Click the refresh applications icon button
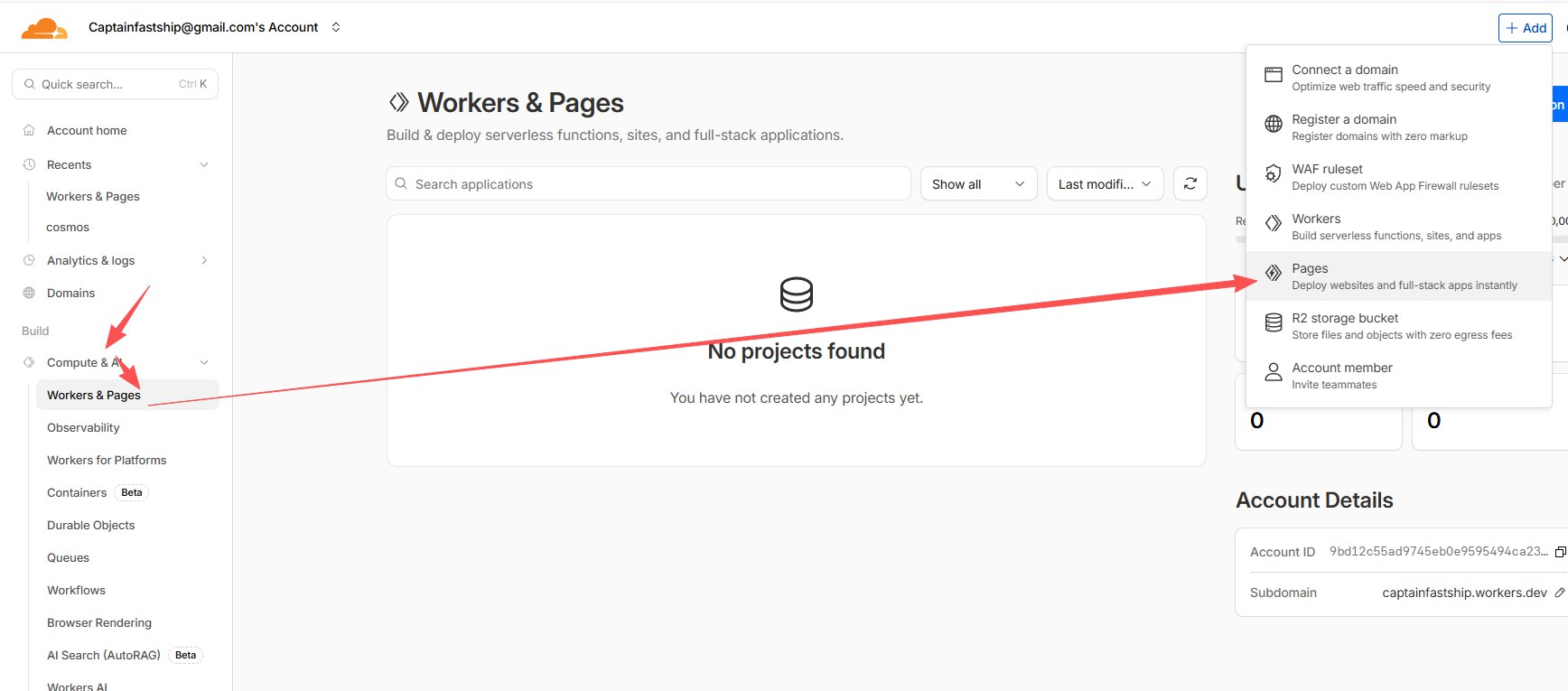This screenshot has height=691, width=1568. pyautogui.click(x=1190, y=184)
